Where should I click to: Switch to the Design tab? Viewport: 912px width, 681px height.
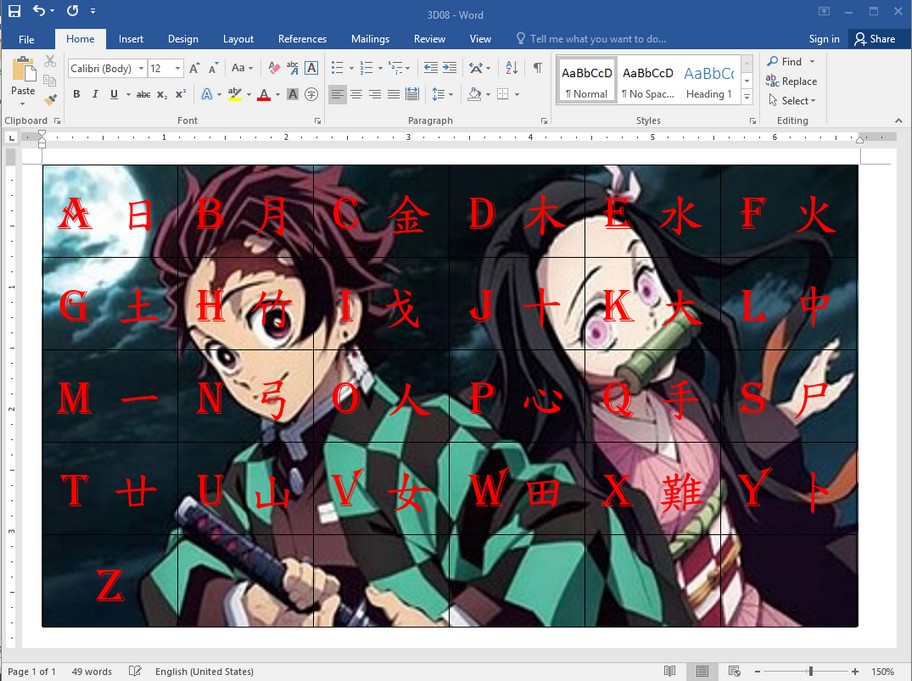coord(183,39)
